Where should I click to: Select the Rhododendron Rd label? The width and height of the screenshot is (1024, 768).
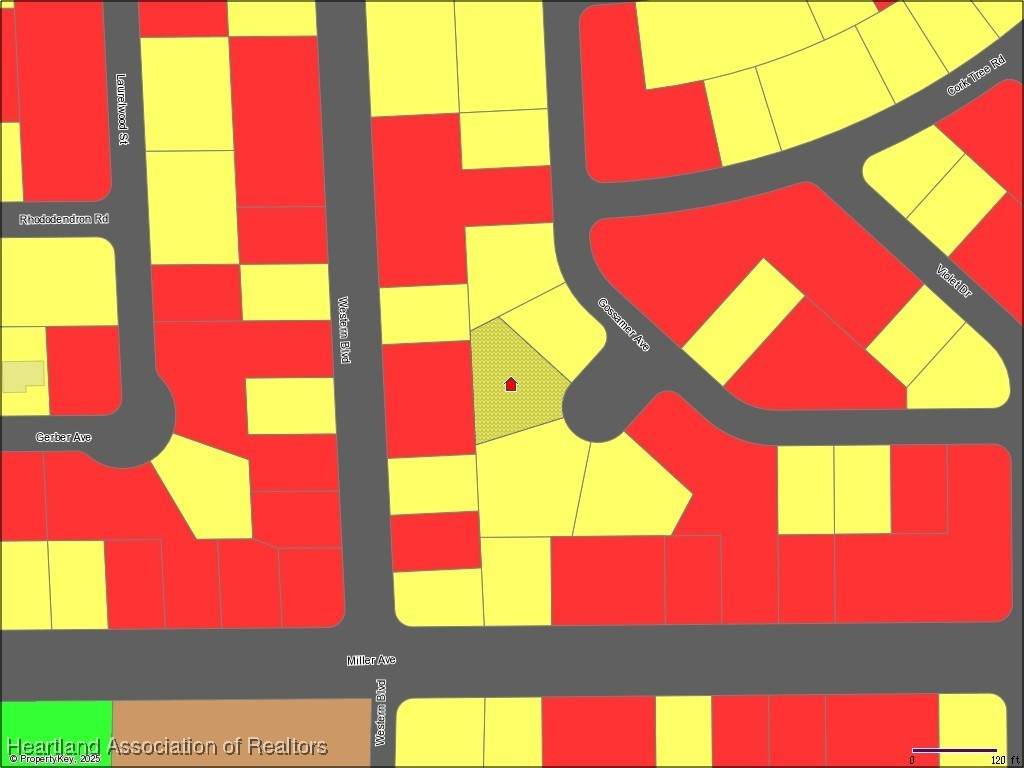pos(64,218)
